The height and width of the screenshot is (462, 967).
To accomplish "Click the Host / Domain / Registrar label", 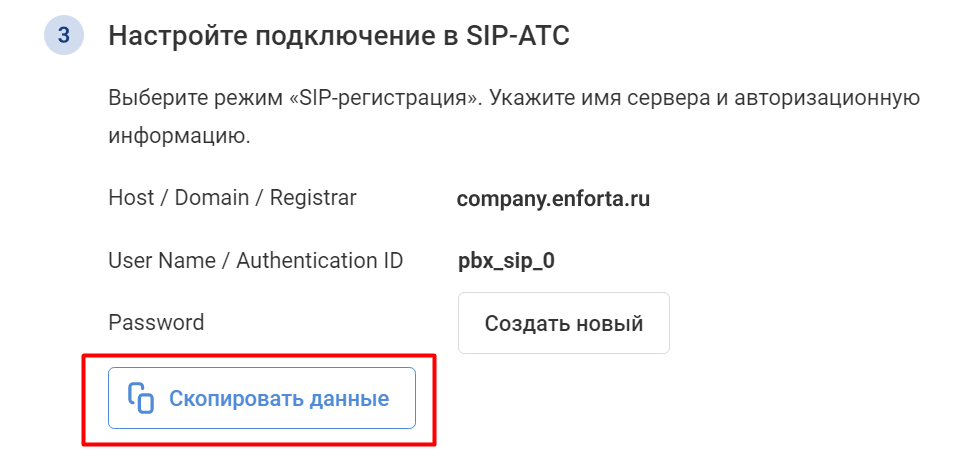I will pos(232,198).
